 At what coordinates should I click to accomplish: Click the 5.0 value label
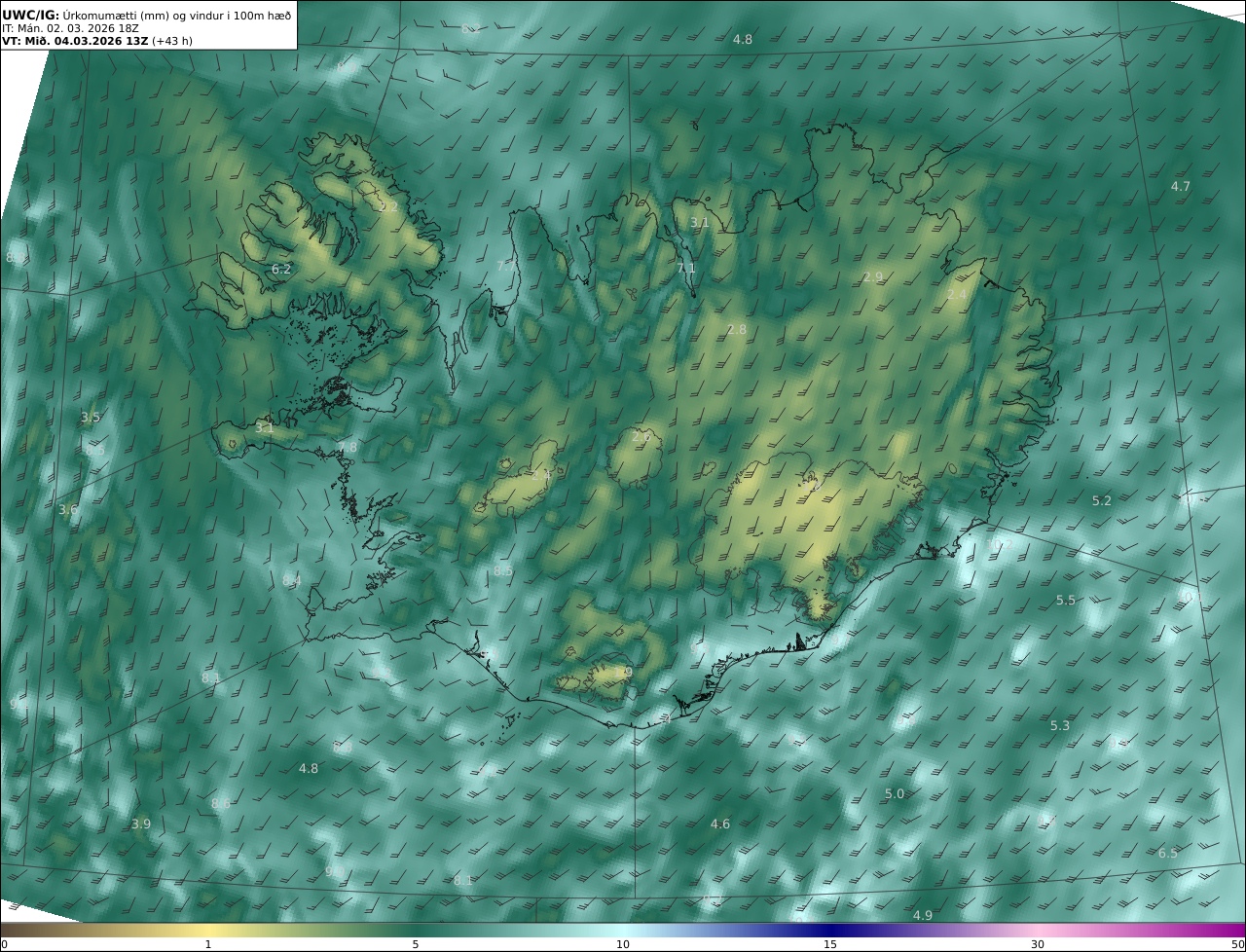pyautogui.click(x=895, y=794)
